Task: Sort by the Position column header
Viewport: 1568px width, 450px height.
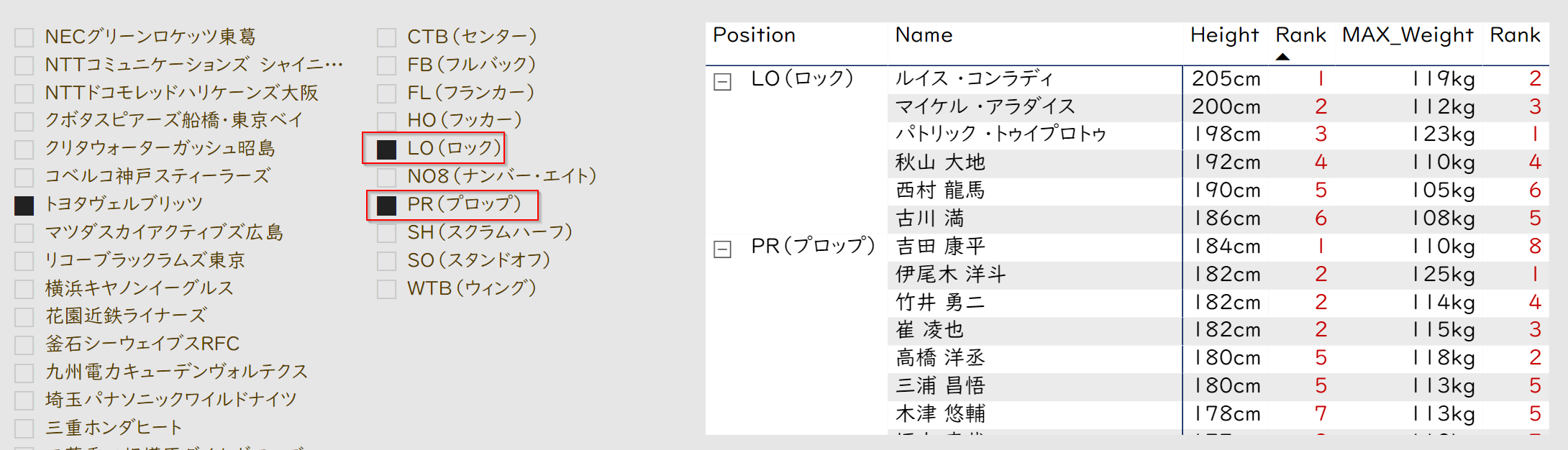Action: (754, 35)
